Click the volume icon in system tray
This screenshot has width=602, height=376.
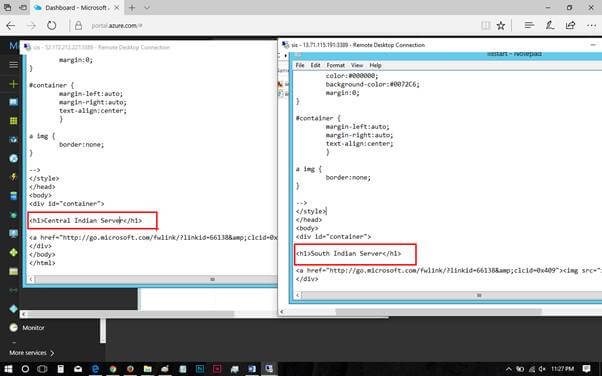click(x=542, y=369)
